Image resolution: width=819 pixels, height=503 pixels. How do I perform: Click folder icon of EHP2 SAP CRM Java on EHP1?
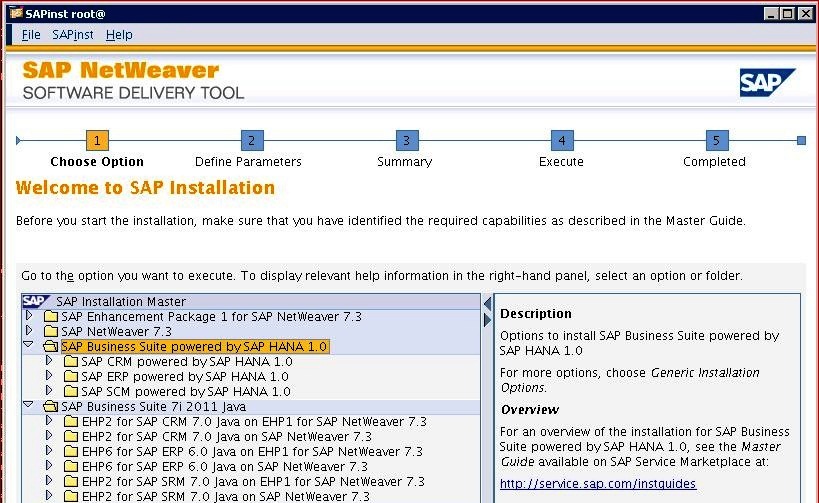tap(71, 422)
